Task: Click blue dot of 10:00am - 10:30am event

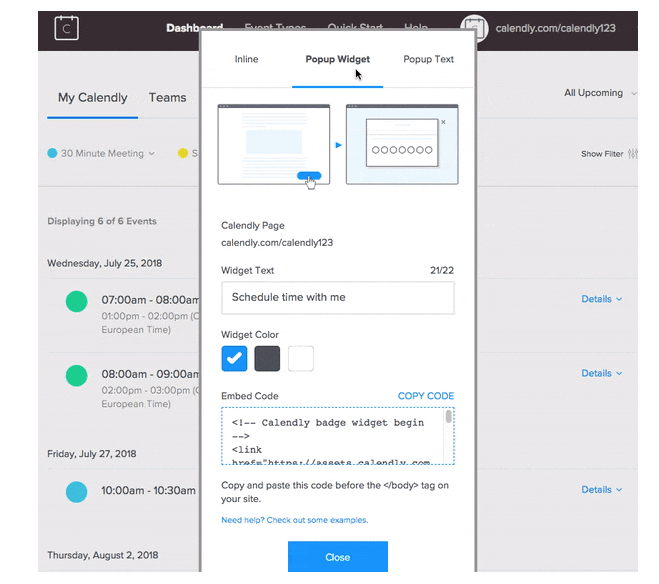Action: point(76,492)
